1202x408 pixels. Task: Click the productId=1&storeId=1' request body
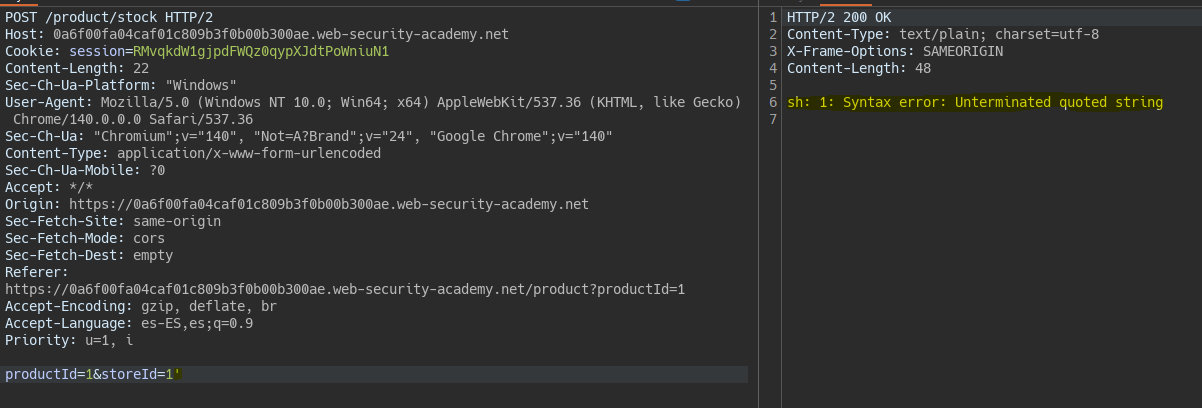click(92, 374)
